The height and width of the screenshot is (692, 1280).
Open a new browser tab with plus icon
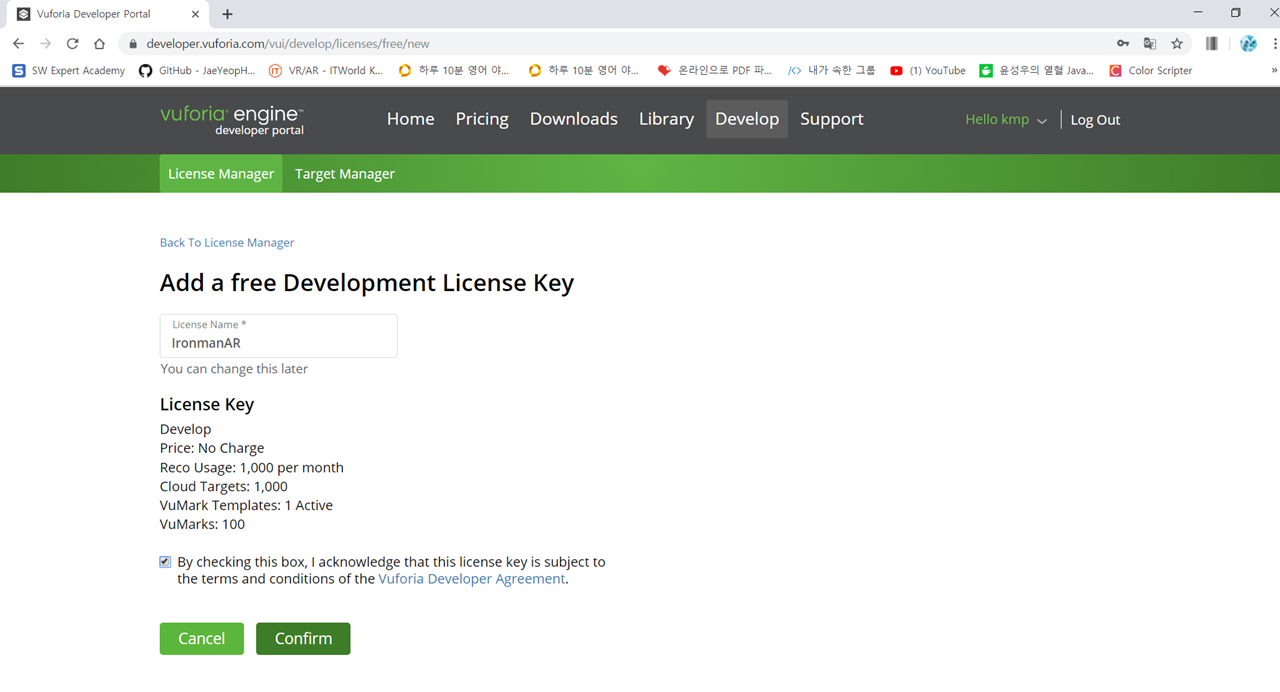[227, 14]
